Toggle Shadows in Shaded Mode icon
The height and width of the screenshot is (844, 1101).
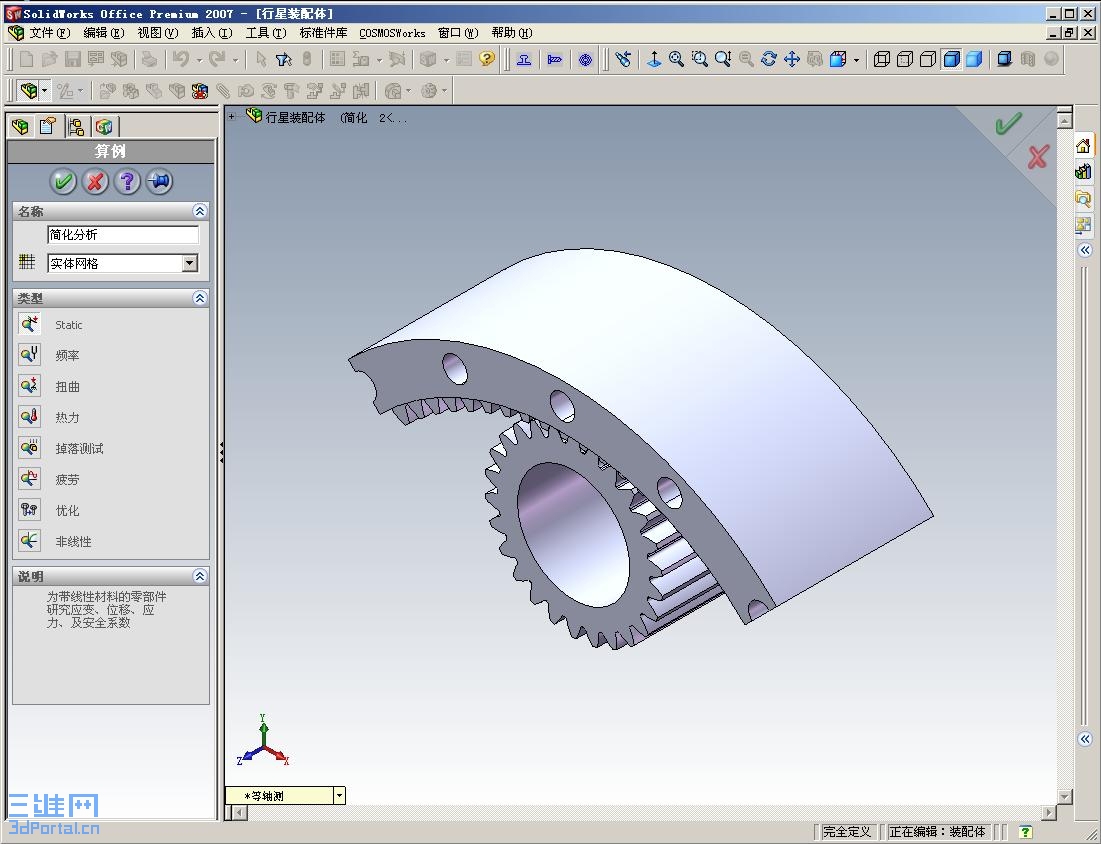click(1005, 59)
